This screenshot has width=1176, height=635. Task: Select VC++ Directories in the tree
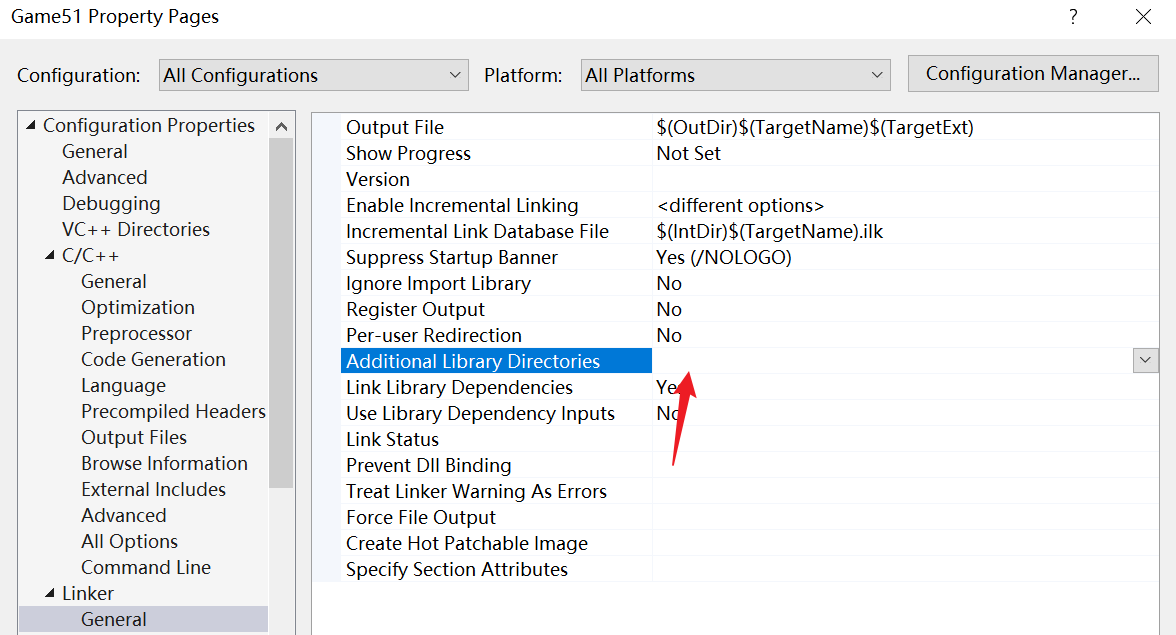(x=136, y=230)
